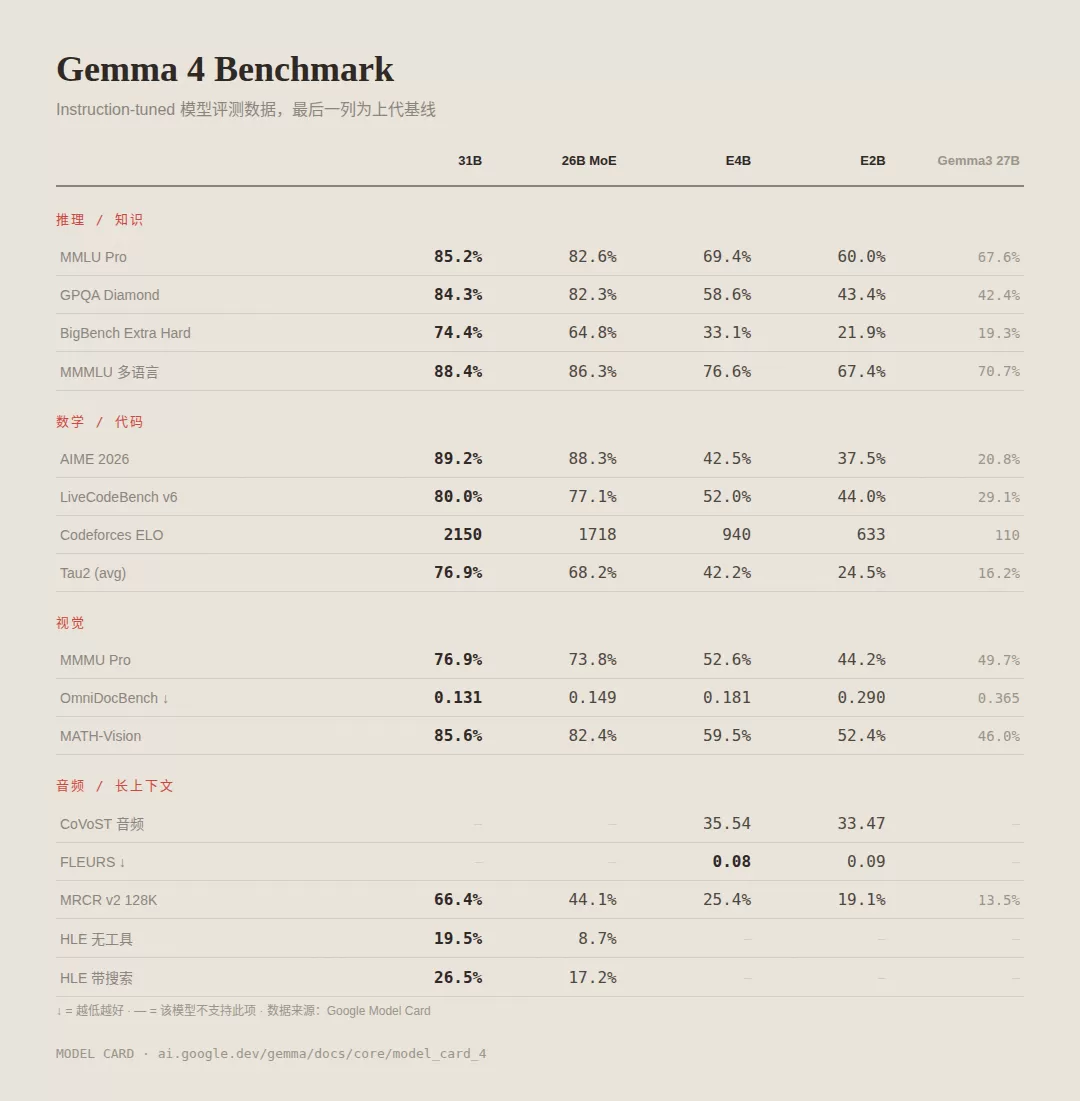The height and width of the screenshot is (1101, 1080).
Task: Select the "MMMU Pro" row label
Action: [95, 660]
